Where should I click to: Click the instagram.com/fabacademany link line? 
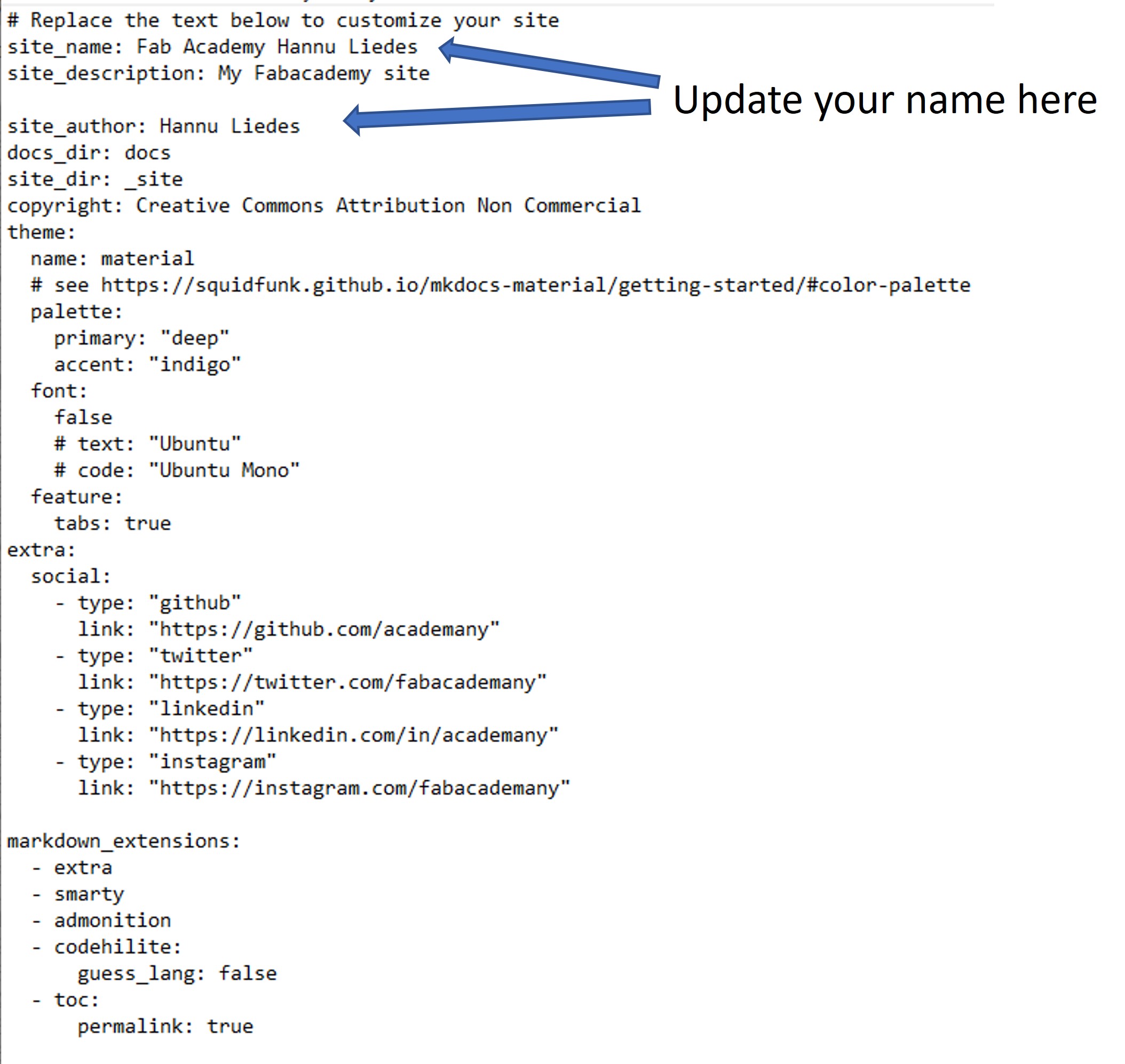coord(324,789)
